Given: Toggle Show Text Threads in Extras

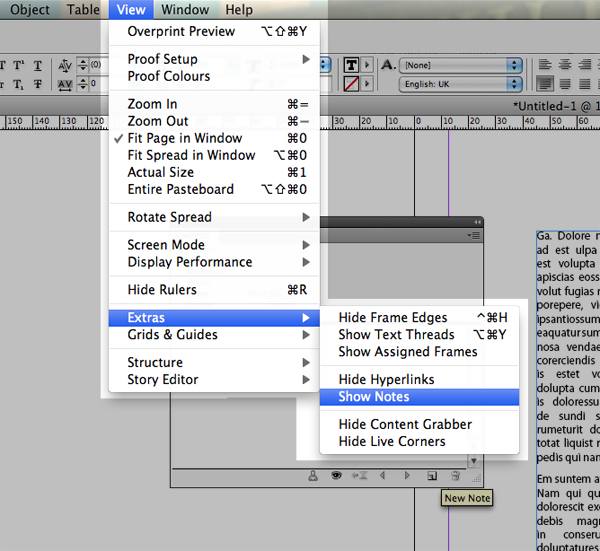Looking at the screenshot, I should 419,335.
